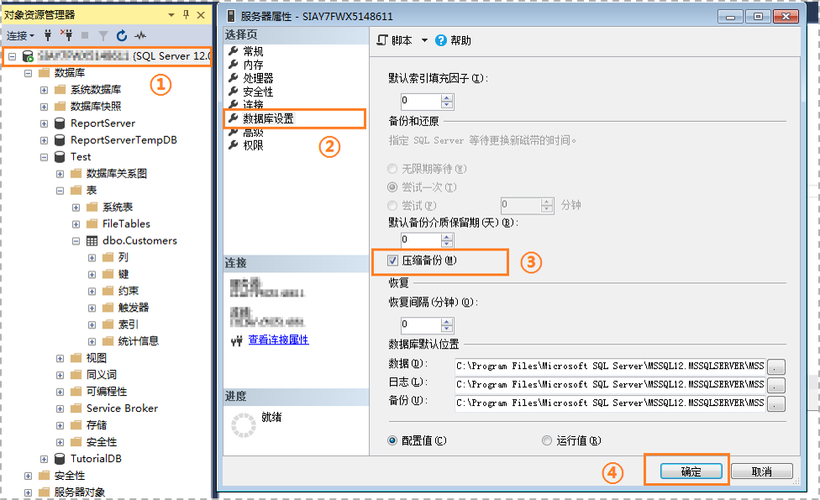Click the 取消 button
Image resolution: width=820 pixels, height=500 pixels.
coord(762,471)
